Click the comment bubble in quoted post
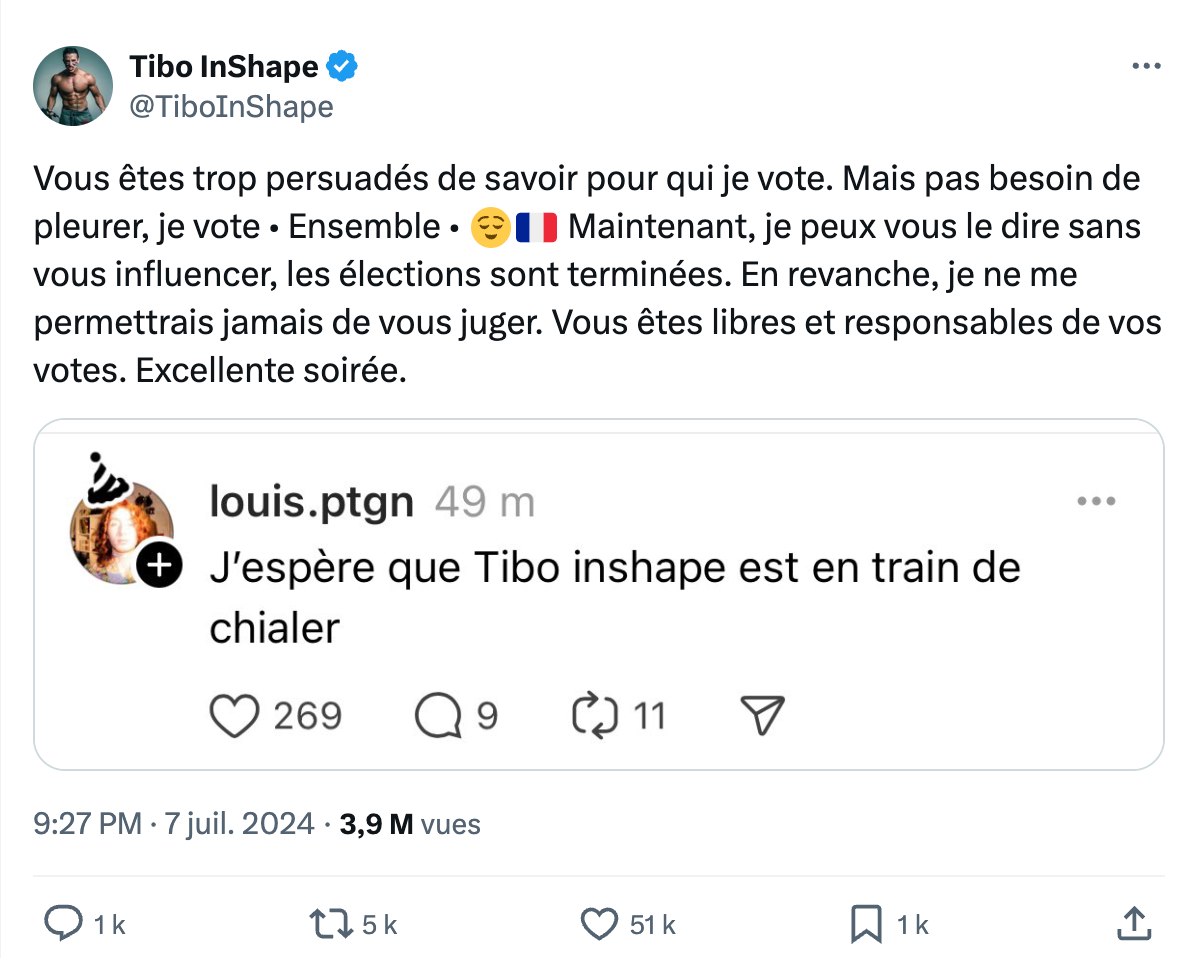Viewport: 1196px width, 978px height. point(439,716)
